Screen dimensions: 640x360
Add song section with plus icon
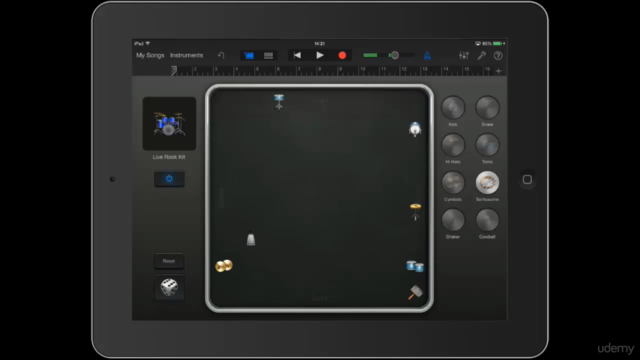click(498, 71)
